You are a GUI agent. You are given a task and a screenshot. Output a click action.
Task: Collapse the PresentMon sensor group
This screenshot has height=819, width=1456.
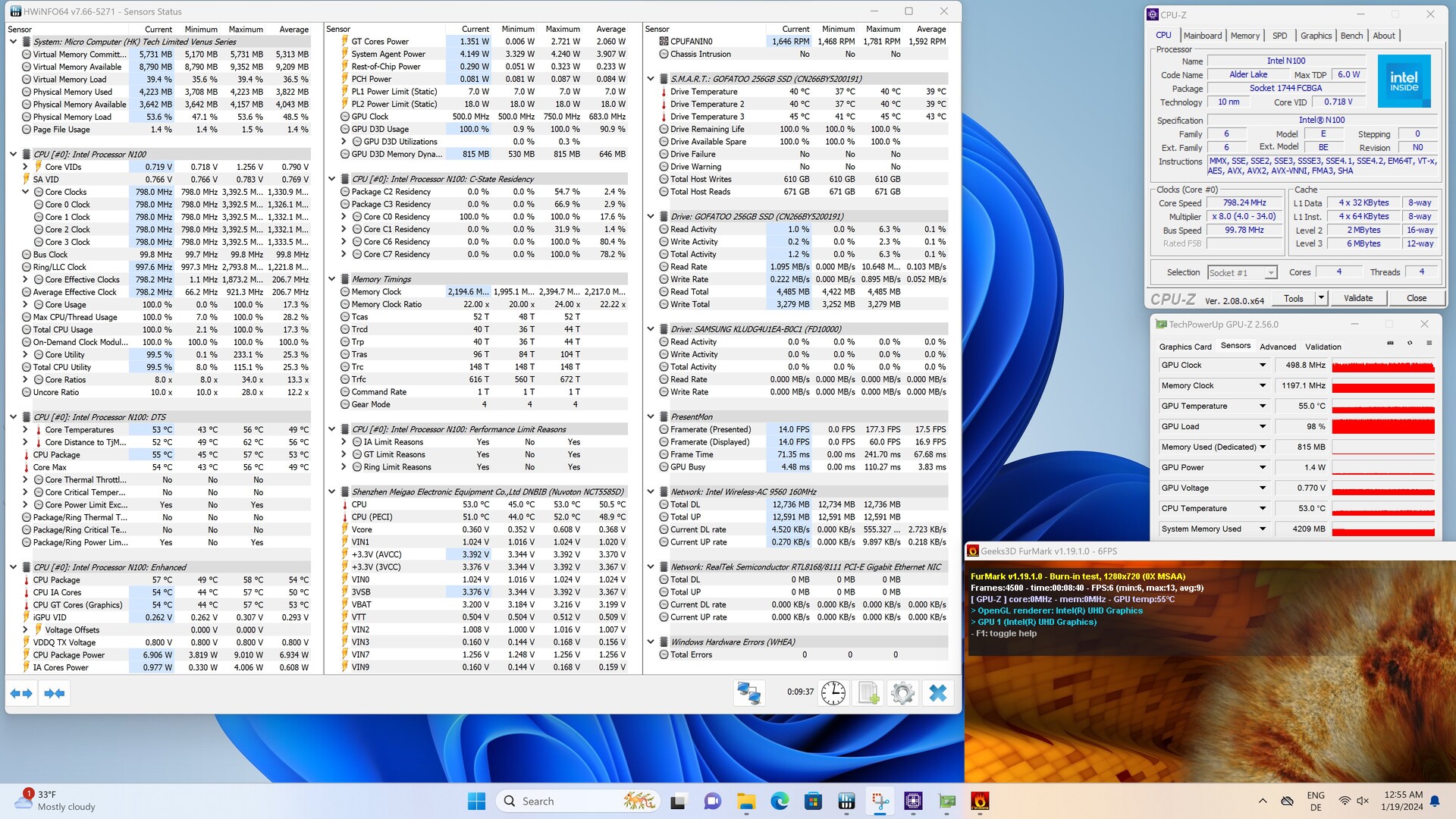tap(651, 416)
